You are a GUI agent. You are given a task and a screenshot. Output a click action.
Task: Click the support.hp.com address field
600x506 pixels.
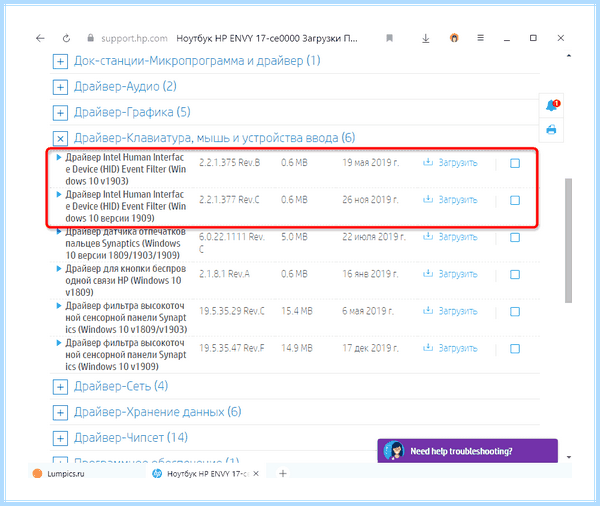pyautogui.click(x=134, y=38)
